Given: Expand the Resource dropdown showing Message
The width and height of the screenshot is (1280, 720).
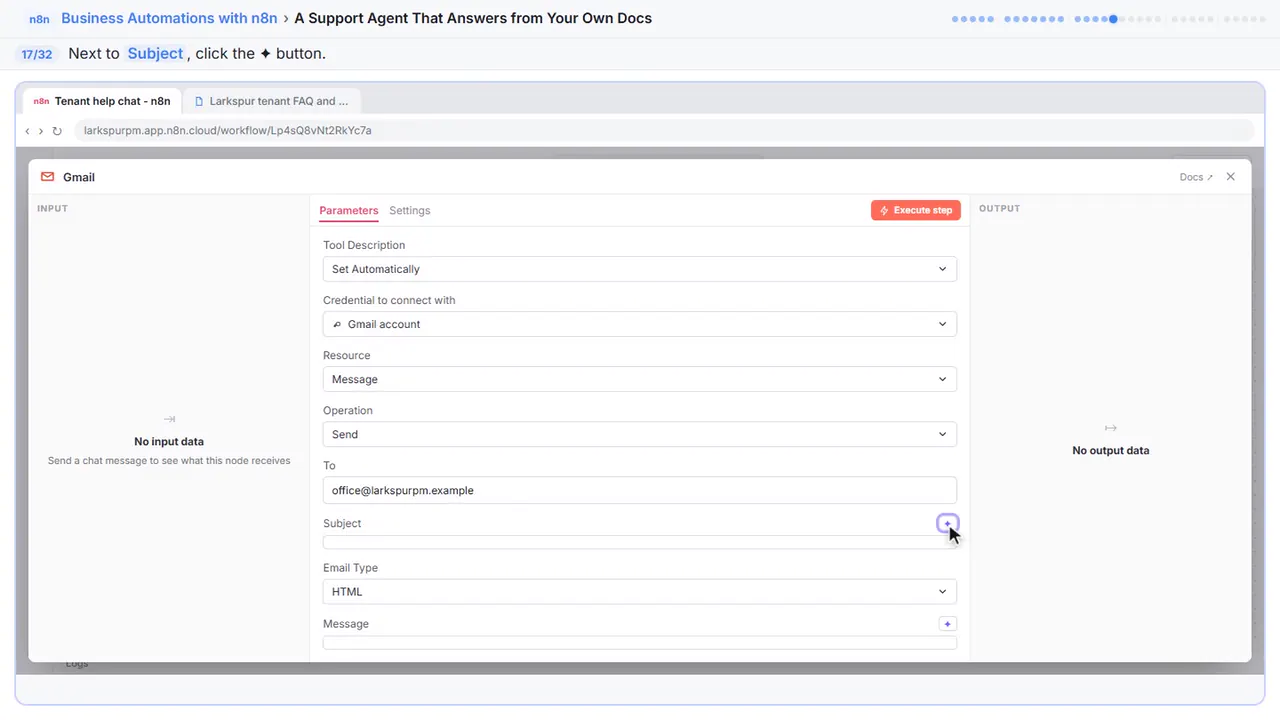Looking at the screenshot, I should tap(640, 379).
